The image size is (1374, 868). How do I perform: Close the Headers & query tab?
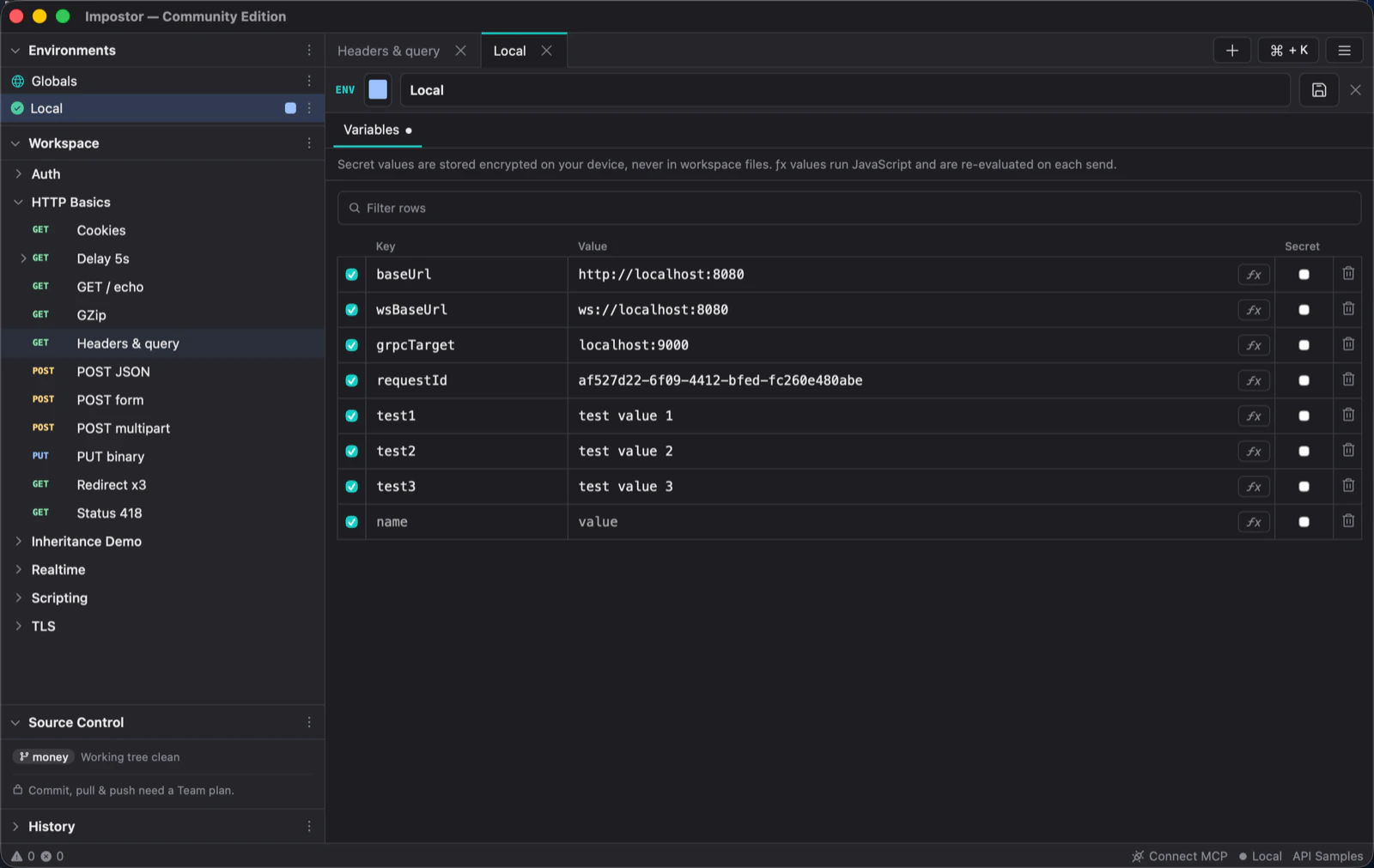[x=460, y=51]
